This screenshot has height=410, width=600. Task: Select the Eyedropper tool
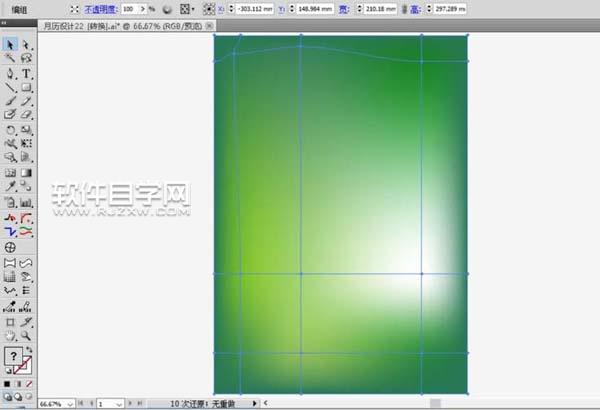(10, 186)
